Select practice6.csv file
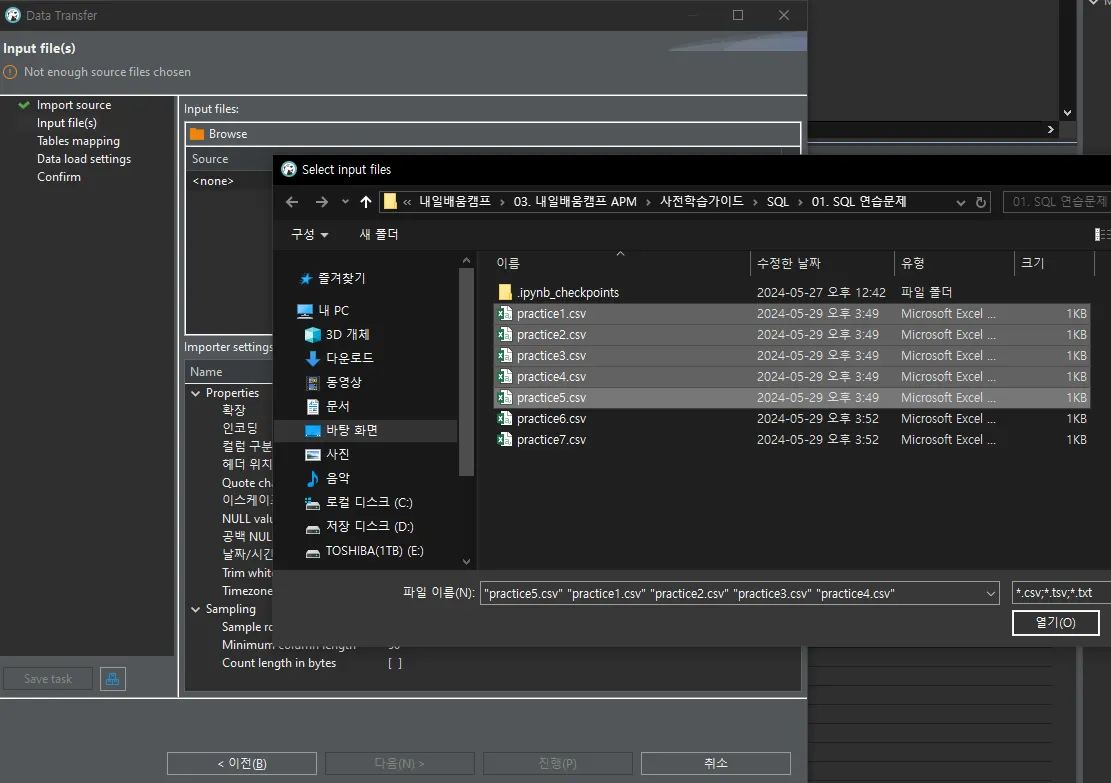Image resolution: width=1111 pixels, height=783 pixels. point(551,419)
